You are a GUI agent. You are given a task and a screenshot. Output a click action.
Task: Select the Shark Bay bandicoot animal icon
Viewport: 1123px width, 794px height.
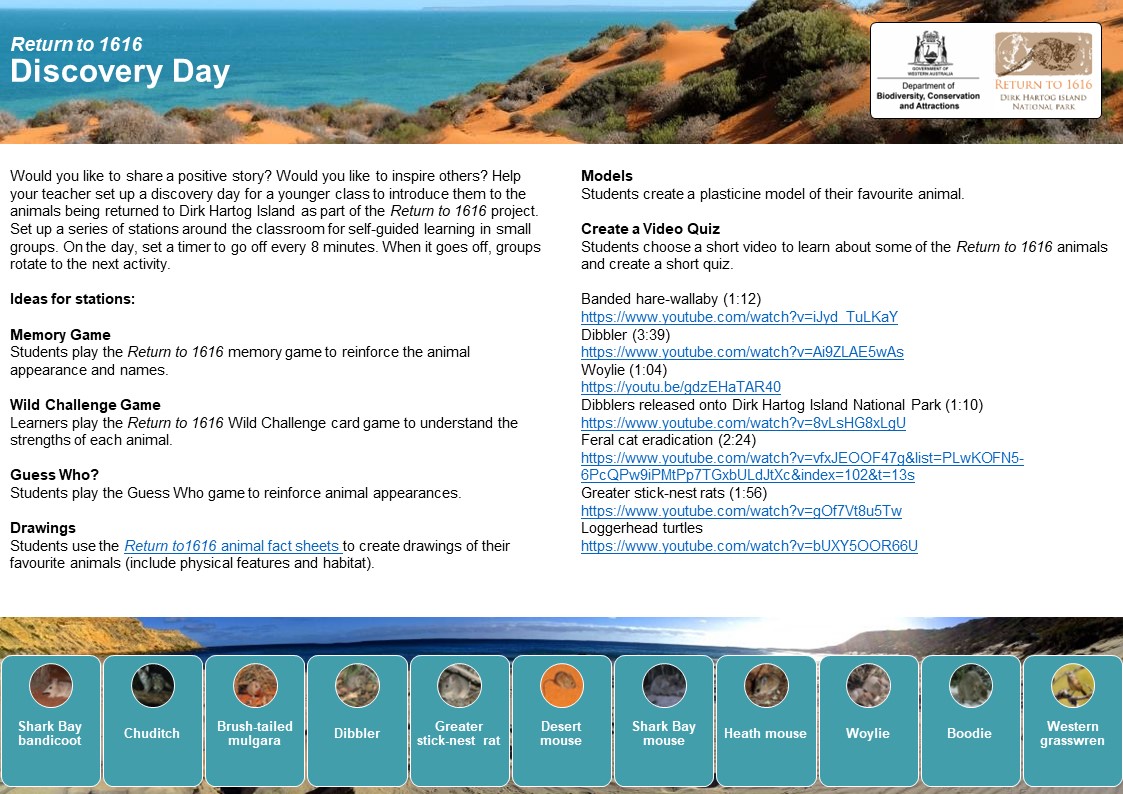(x=49, y=685)
